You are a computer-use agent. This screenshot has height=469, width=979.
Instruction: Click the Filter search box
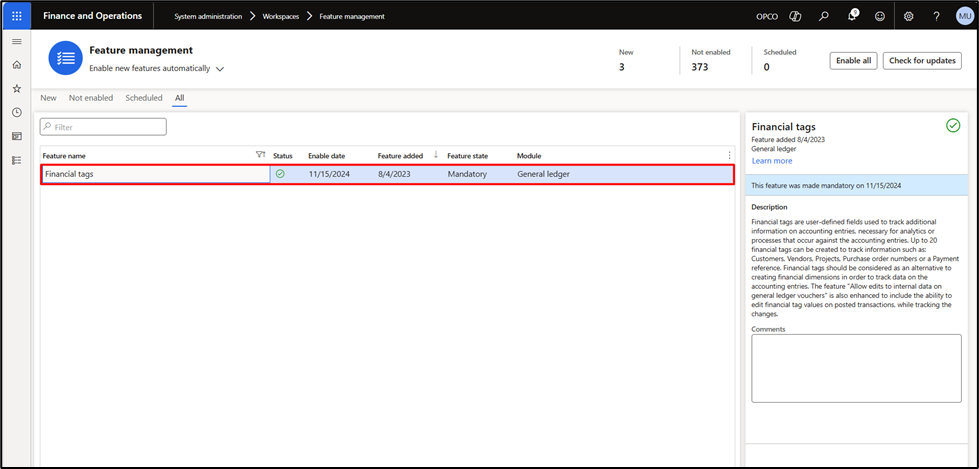pos(104,127)
